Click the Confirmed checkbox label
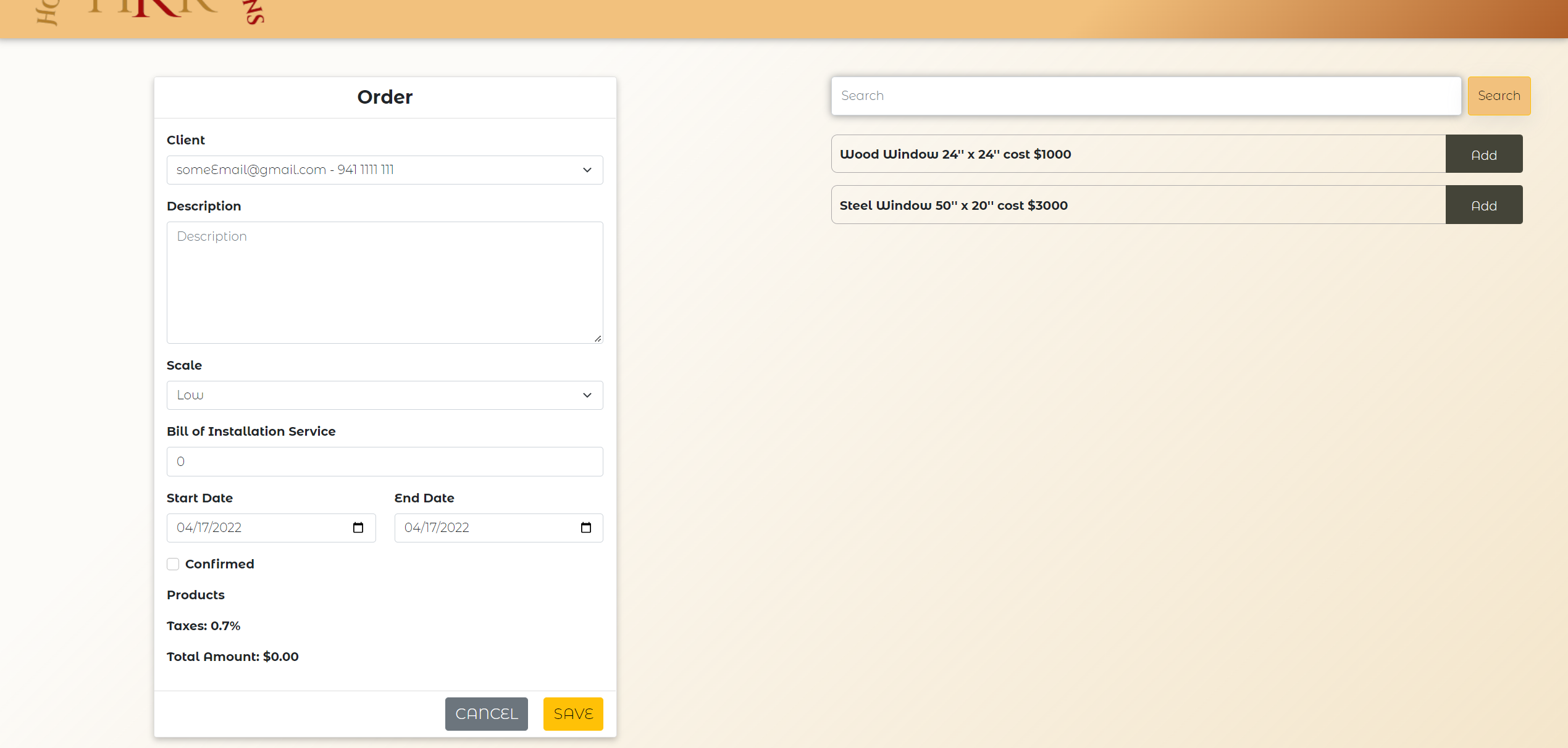The height and width of the screenshot is (748, 1568). coord(219,564)
